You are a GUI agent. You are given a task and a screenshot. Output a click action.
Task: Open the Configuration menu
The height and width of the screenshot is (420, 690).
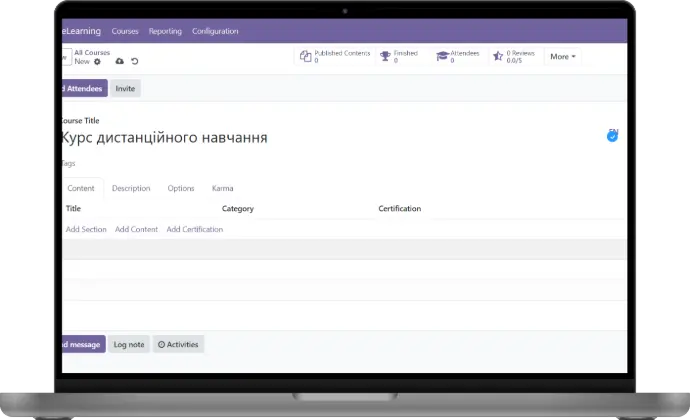(x=215, y=31)
